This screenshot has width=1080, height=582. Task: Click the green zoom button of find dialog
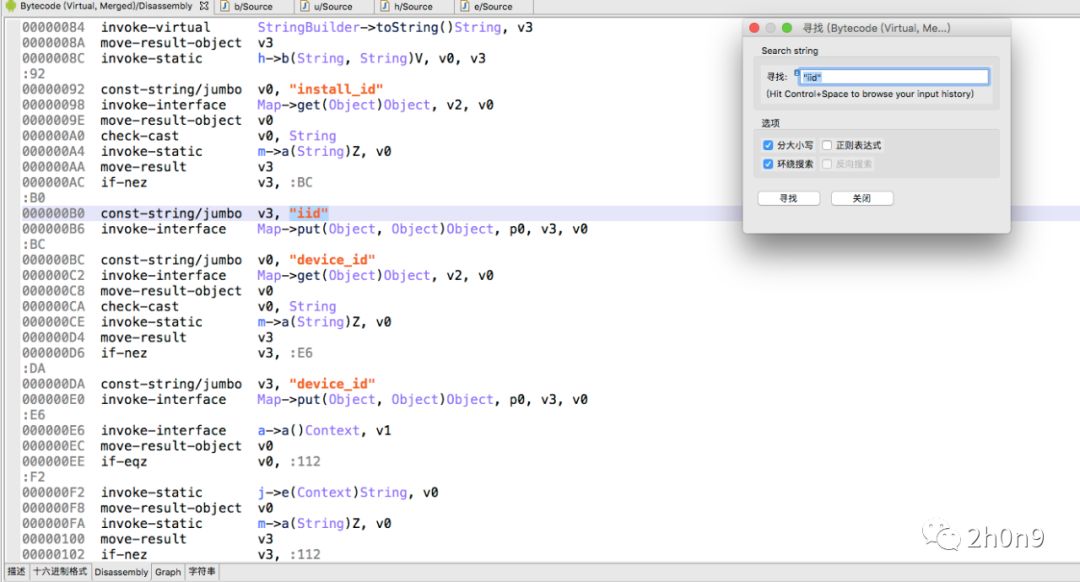pyautogui.click(x=787, y=28)
